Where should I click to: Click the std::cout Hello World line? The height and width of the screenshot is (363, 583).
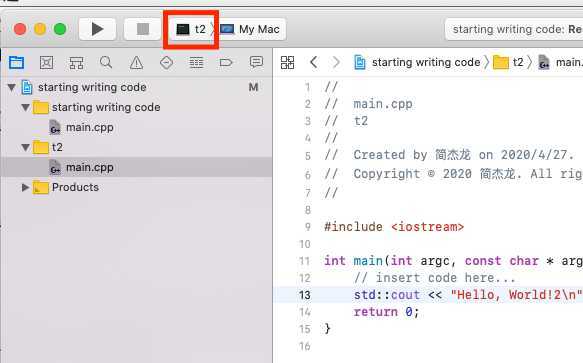pos(468,295)
